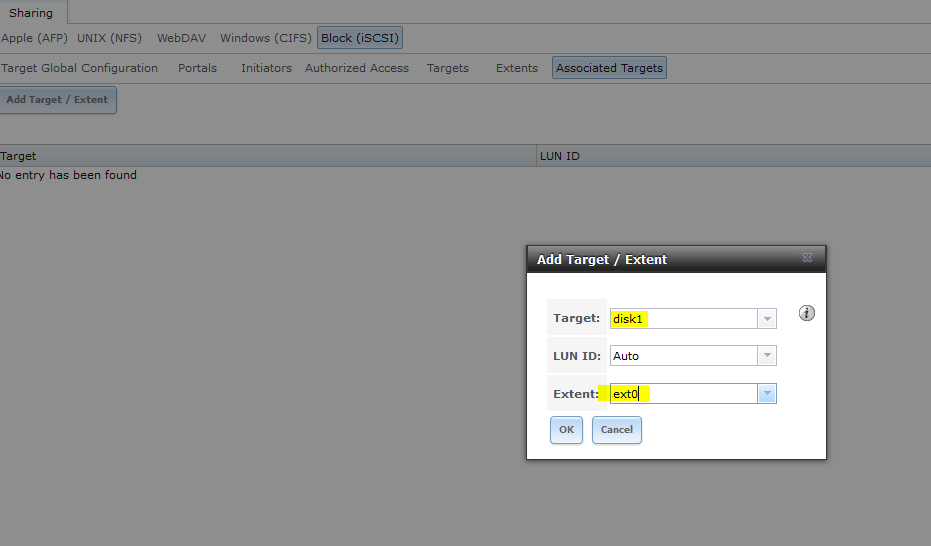Open the Extents tab
This screenshot has width=931, height=546.
(517, 68)
